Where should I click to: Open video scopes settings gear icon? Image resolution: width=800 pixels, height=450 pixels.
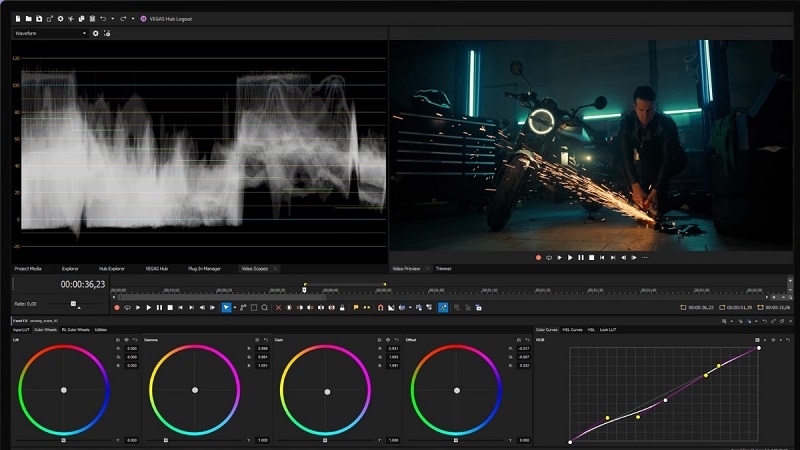96,33
